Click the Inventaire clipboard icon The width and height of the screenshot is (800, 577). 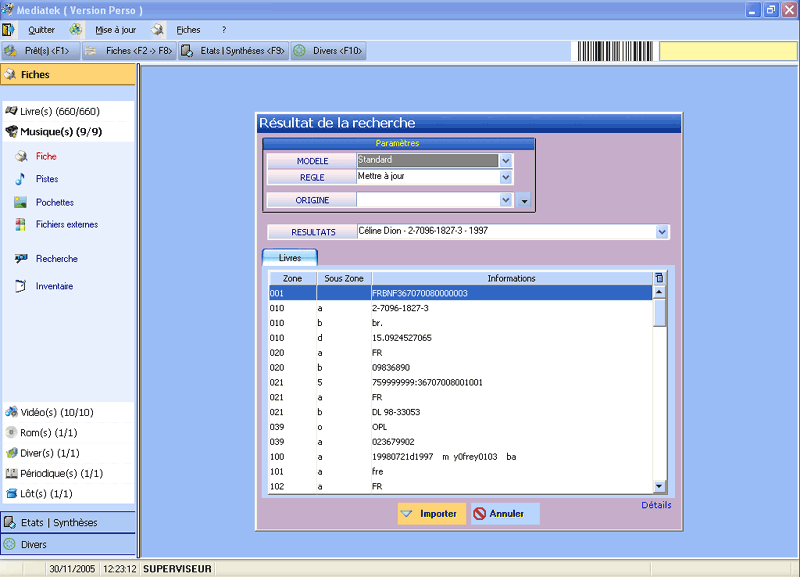click(20, 286)
